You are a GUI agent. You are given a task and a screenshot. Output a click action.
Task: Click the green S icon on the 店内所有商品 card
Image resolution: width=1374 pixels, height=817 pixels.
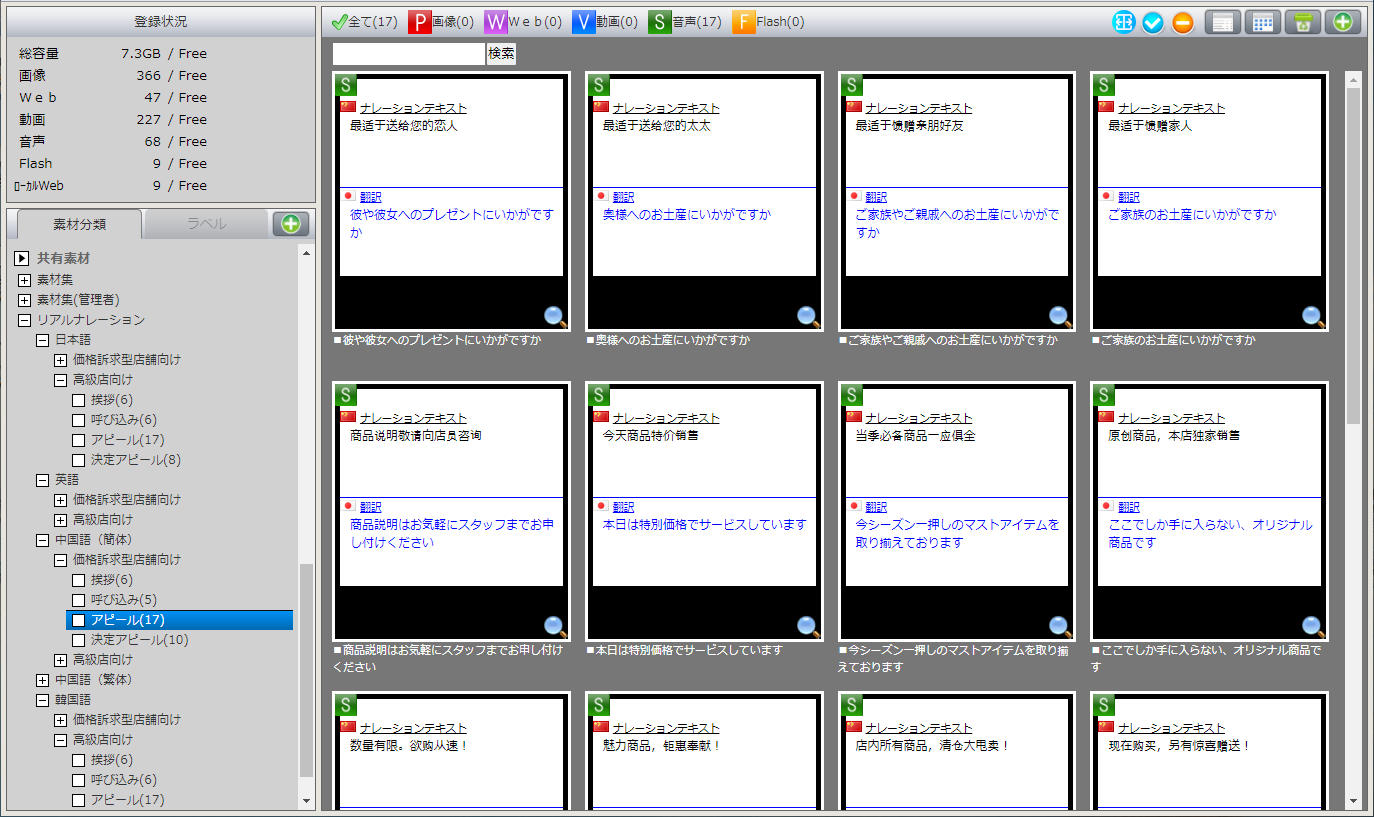[x=852, y=706]
